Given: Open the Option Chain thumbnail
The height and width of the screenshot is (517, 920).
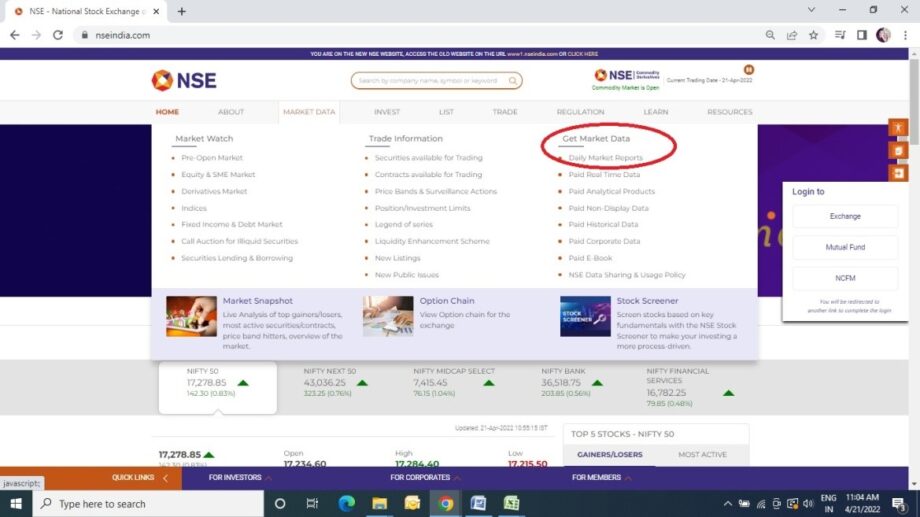Looking at the screenshot, I should 388,316.
